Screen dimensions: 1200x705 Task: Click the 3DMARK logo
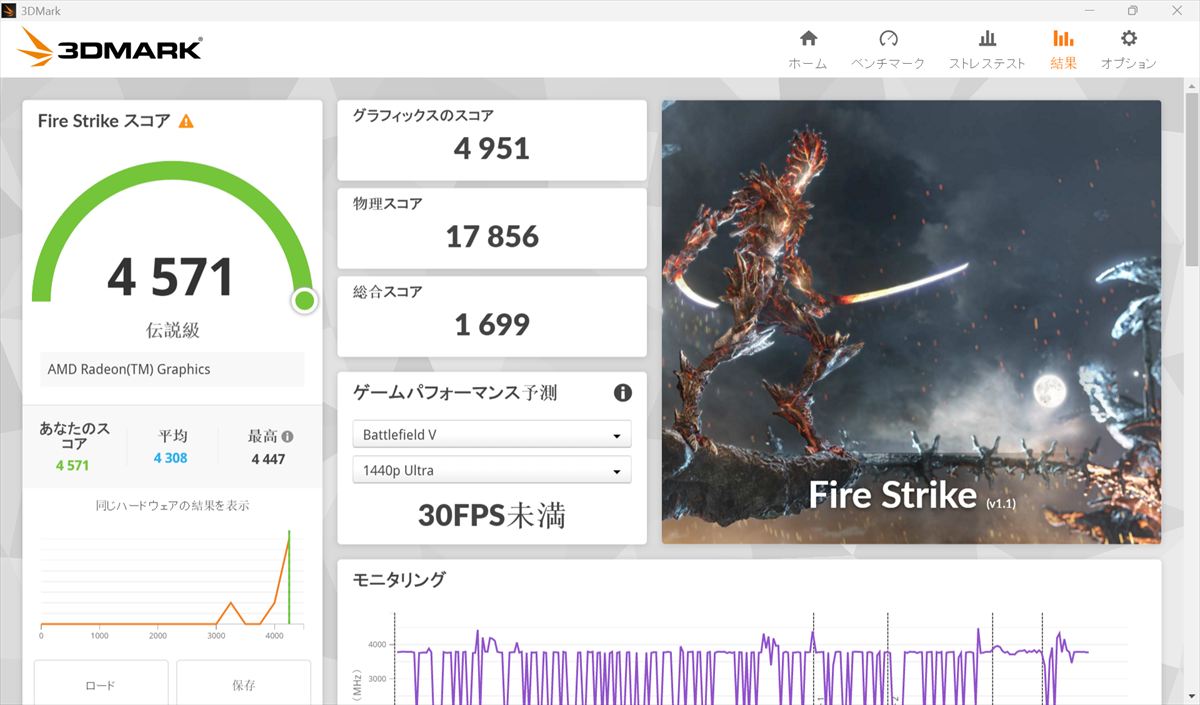click(x=110, y=47)
